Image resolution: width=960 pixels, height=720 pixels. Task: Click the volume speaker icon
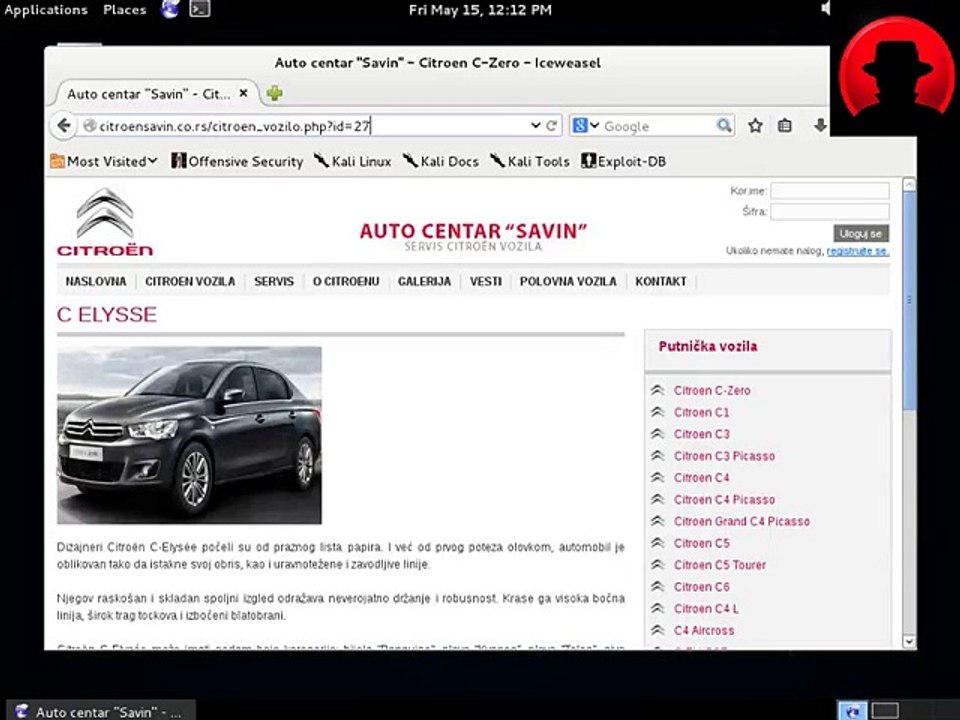click(826, 9)
